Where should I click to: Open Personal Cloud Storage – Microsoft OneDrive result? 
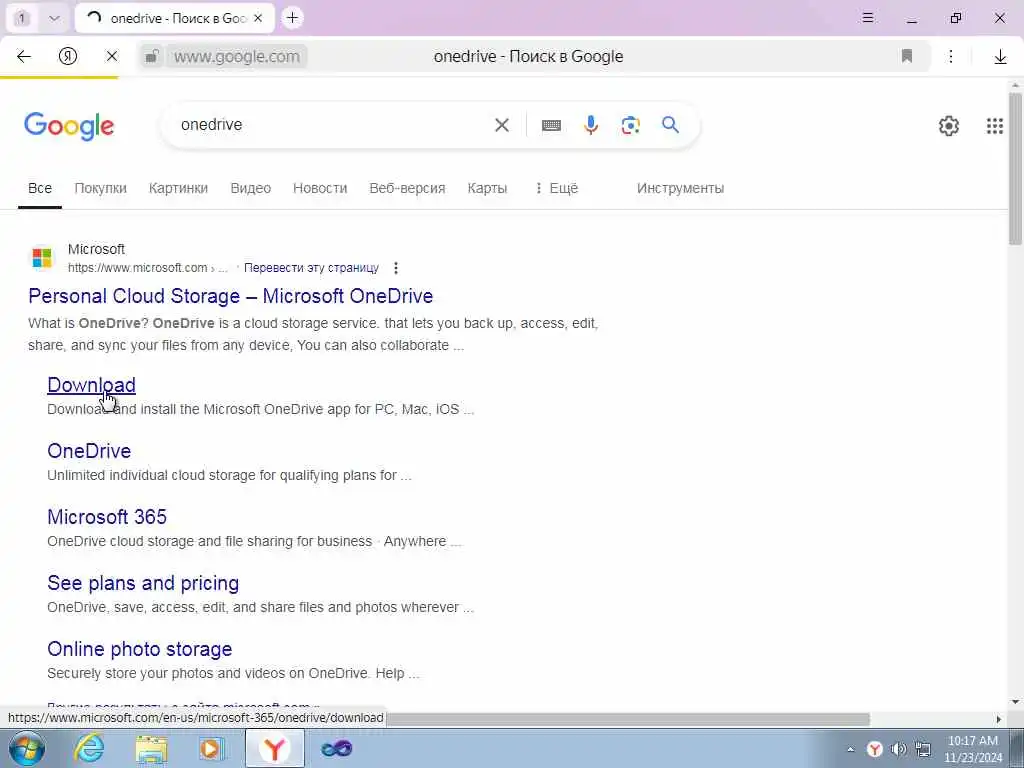[x=231, y=296]
